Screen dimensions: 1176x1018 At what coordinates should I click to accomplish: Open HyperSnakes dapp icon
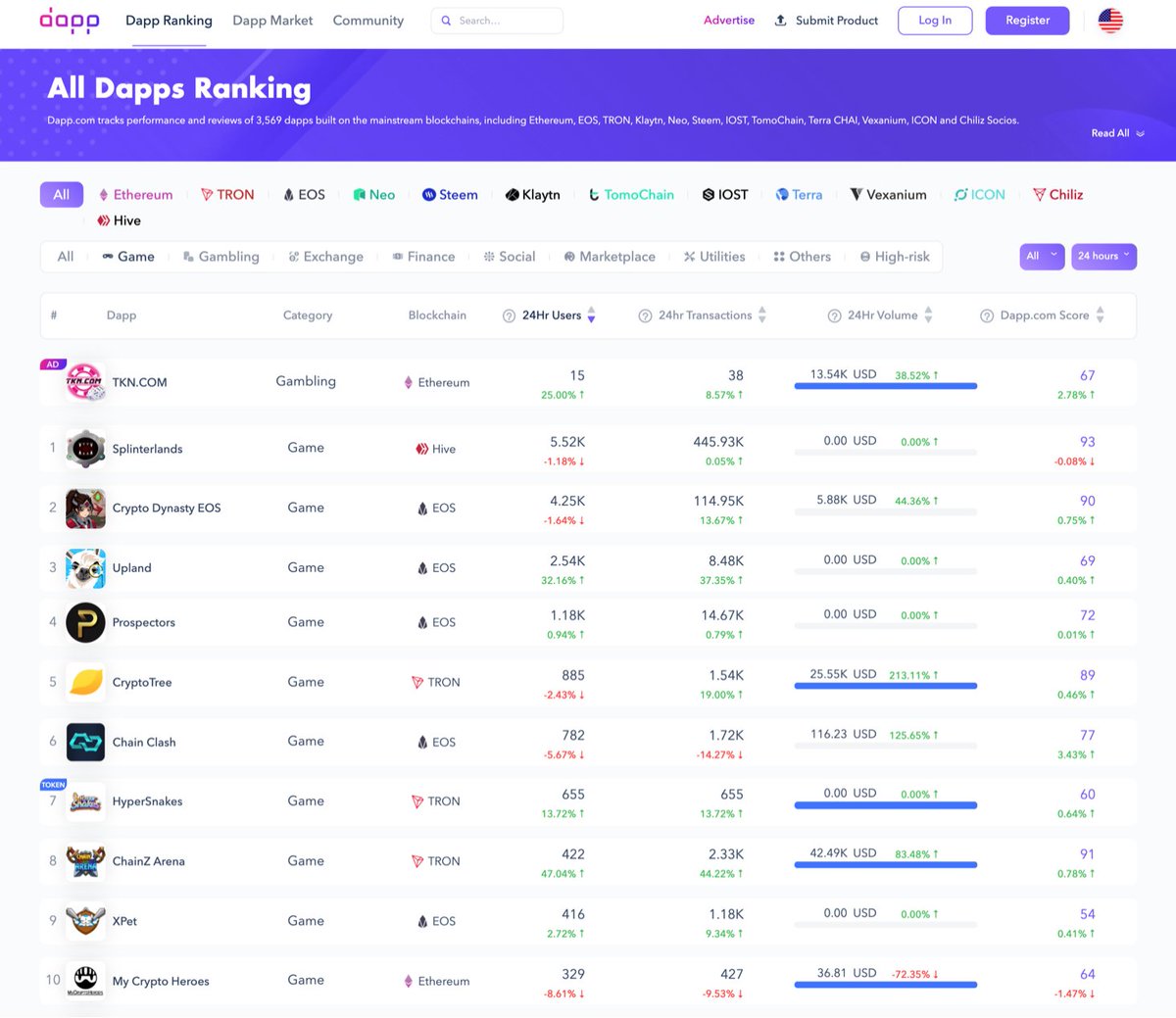point(85,802)
